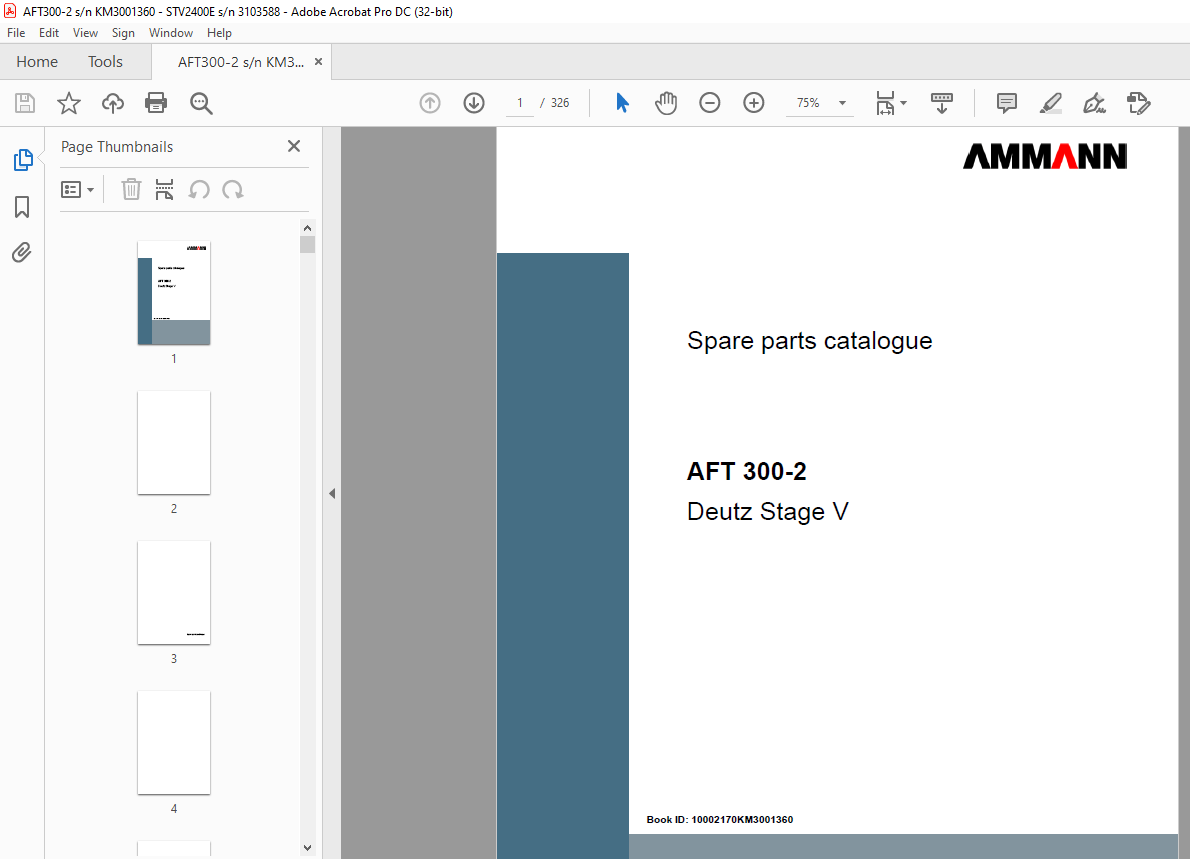Add a comment note icon
This screenshot has width=1190, height=859.
pyautogui.click(x=1006, y=103)
